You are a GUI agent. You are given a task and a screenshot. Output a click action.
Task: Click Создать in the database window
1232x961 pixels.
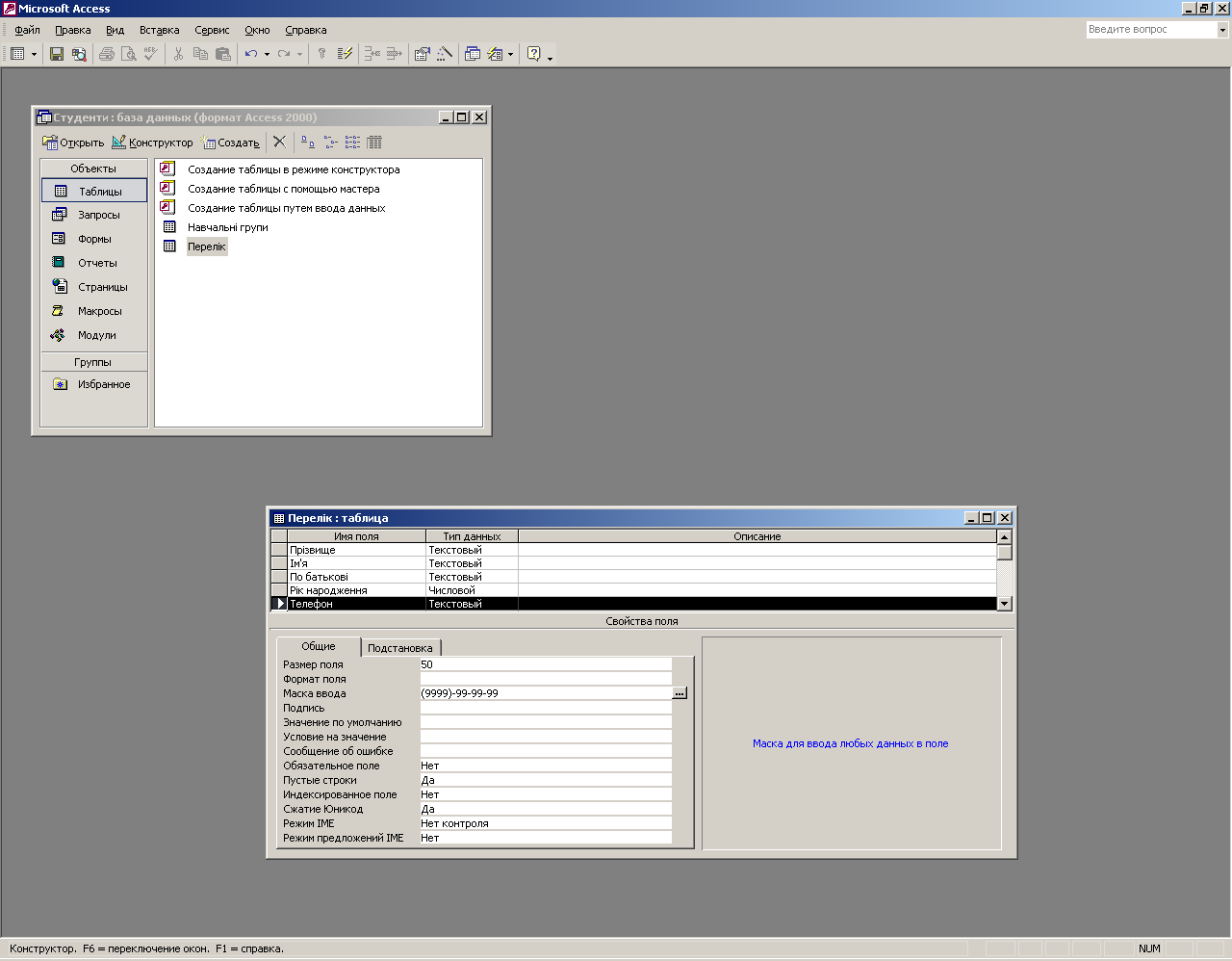click(x=230, y=143)
